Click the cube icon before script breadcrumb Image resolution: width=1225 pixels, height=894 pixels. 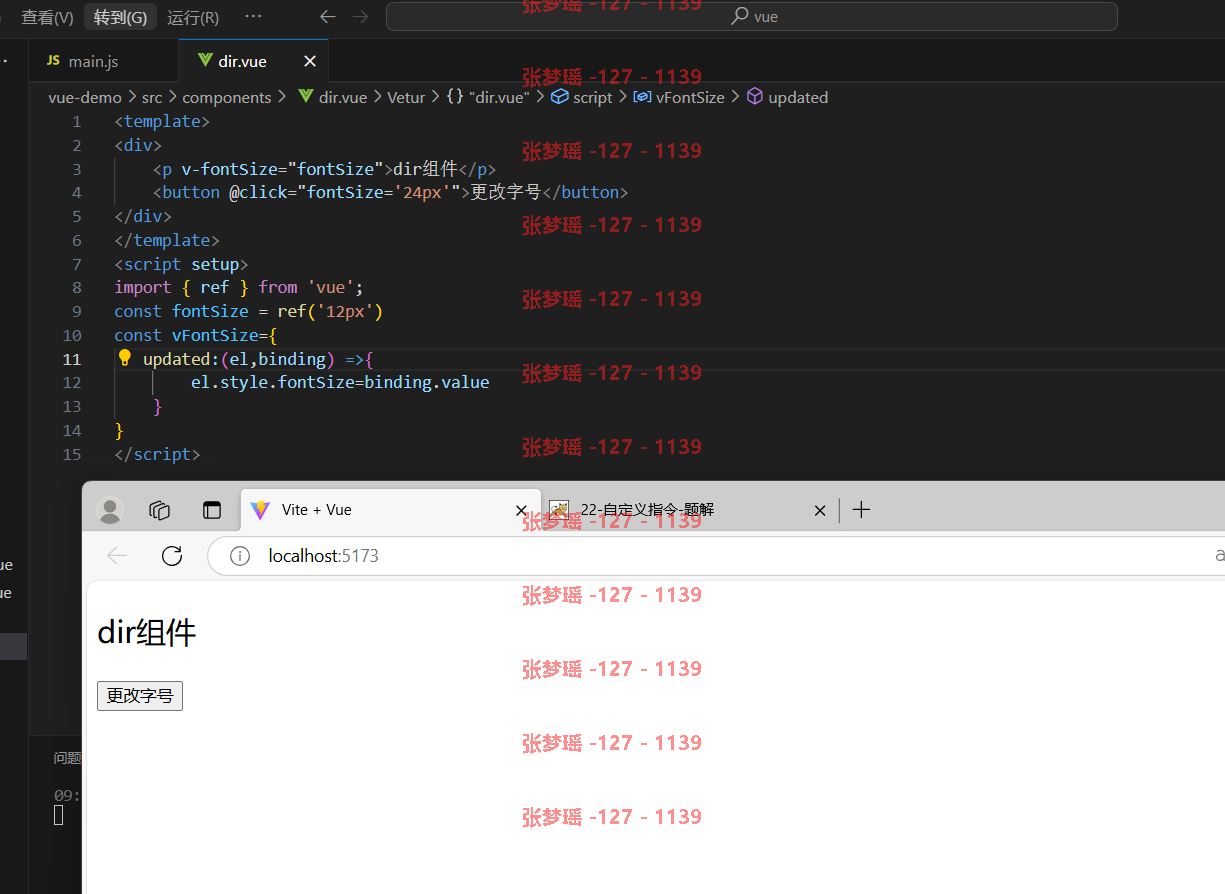[560, 97]
